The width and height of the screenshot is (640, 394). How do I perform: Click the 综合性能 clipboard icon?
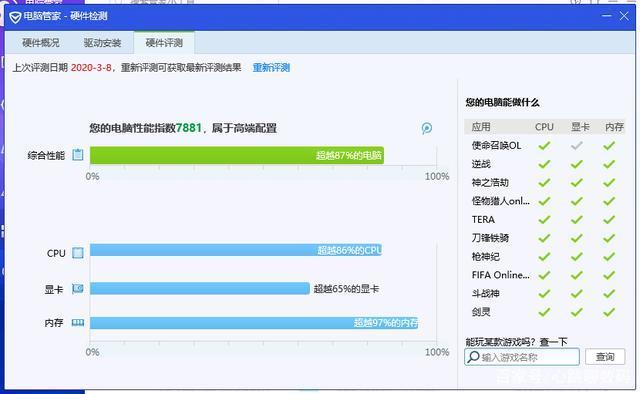pyautogui.click(x=78, y=155)
